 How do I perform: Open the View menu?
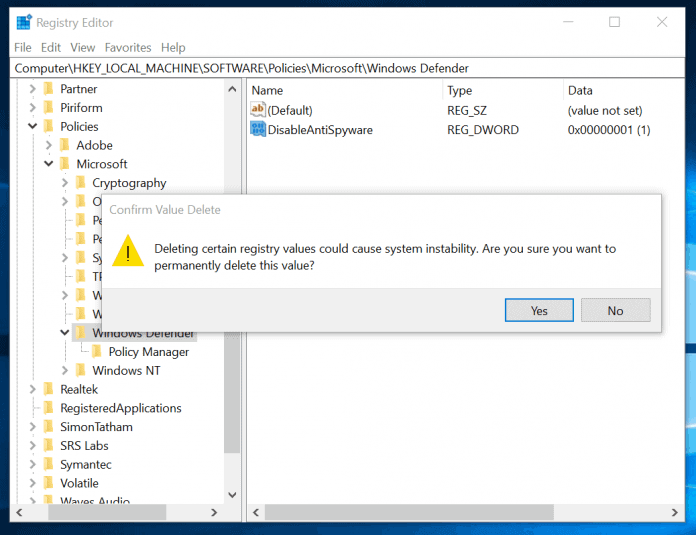point(83,47)
